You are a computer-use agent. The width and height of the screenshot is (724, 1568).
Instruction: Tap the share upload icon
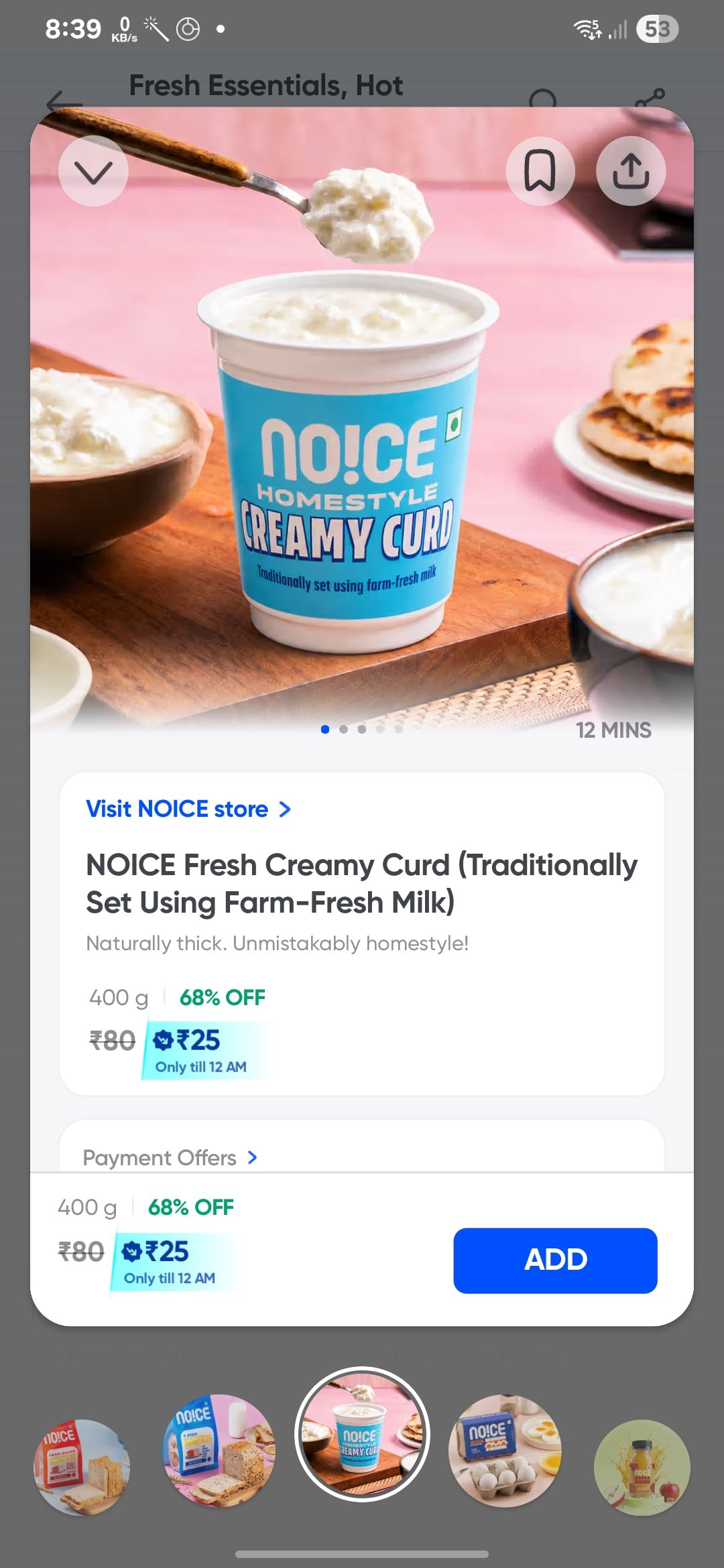pos(631,172)
